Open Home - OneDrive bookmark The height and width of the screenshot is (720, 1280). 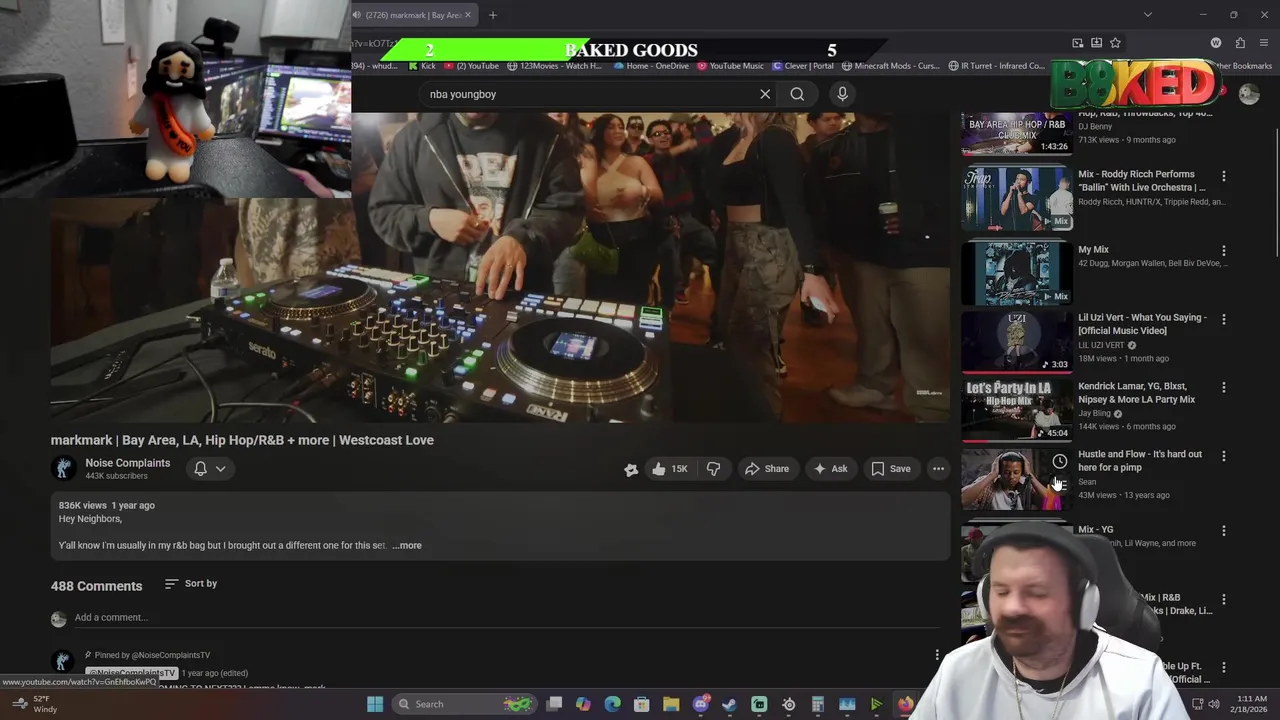(x=651, y=66)
